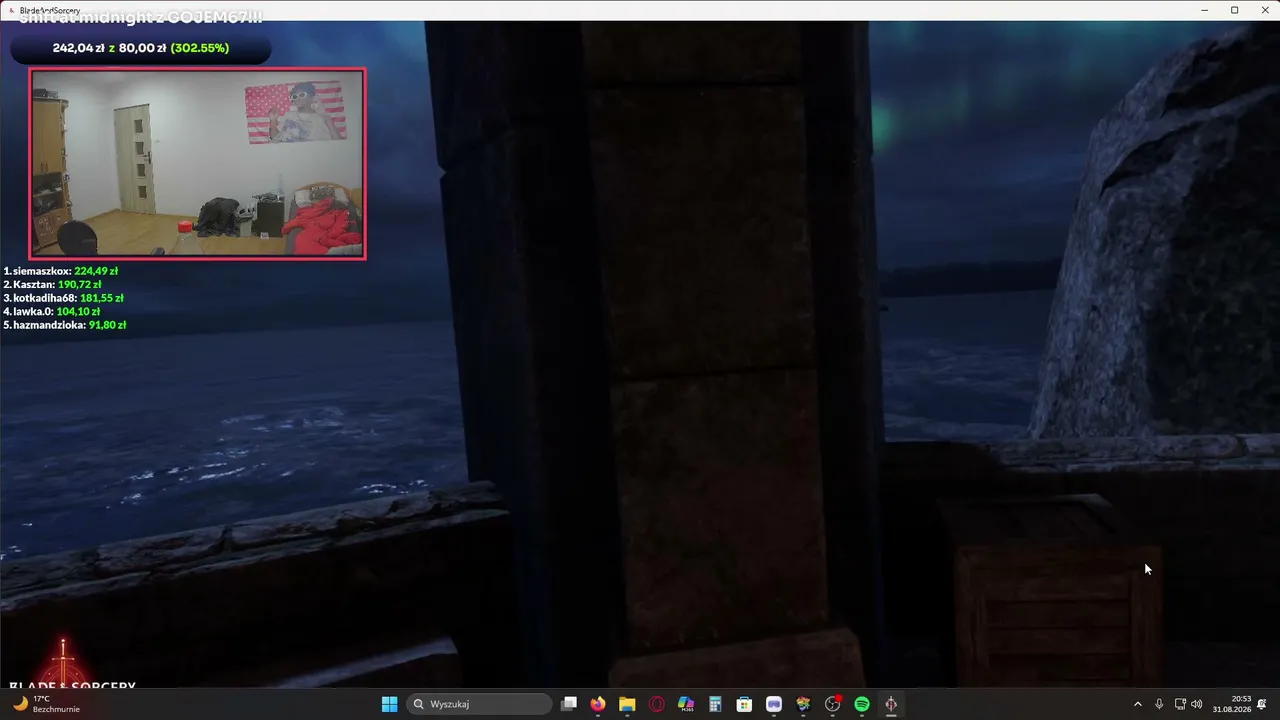This screenshot has height=720, width=1280.
Task: Open the clock and calendar showing 20:53
Action: pos(1232,704)
